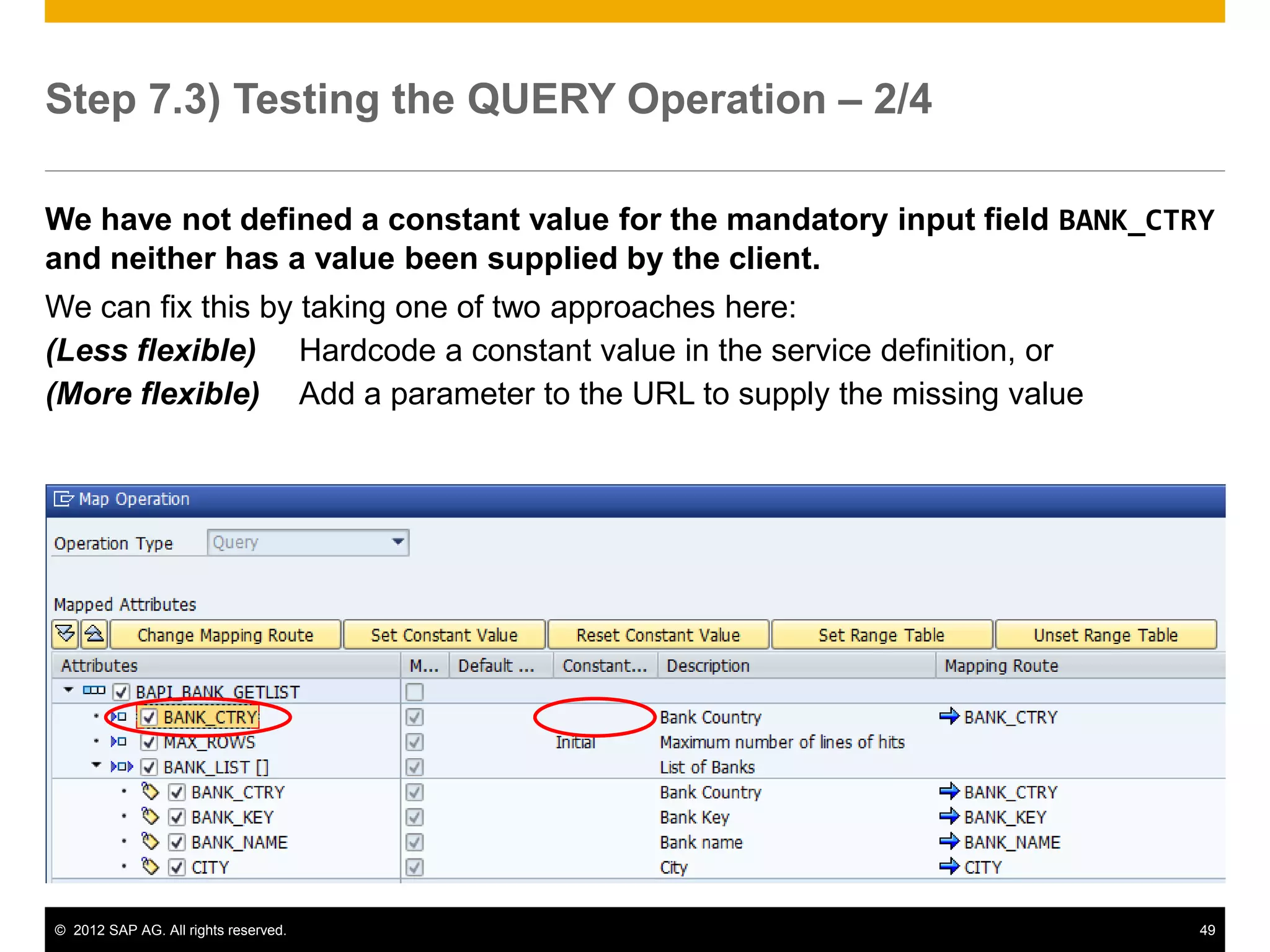This screenshot has width=1270, height=952.
Task: Toggle the BAPI_BANK_GETLIST attribute checkbox
Action: tap(122, 692)
